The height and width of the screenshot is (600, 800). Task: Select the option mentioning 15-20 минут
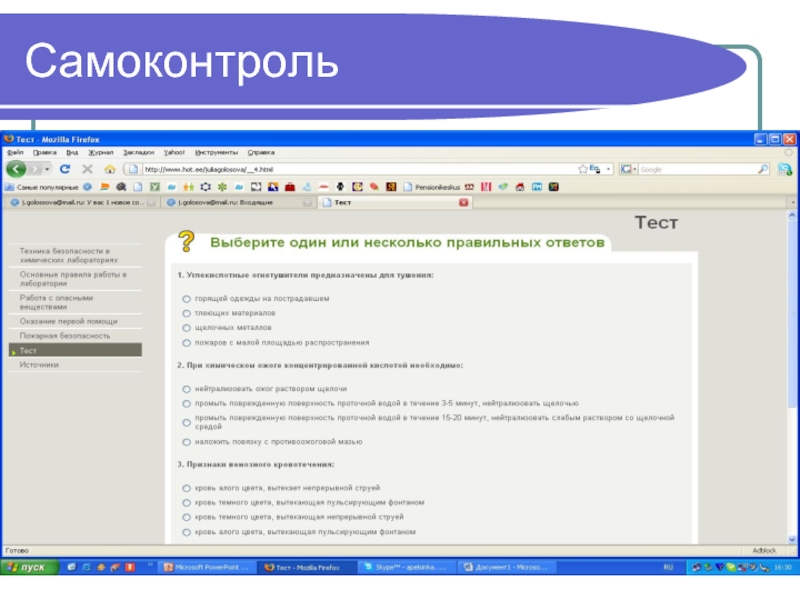[x=186, y=422]
